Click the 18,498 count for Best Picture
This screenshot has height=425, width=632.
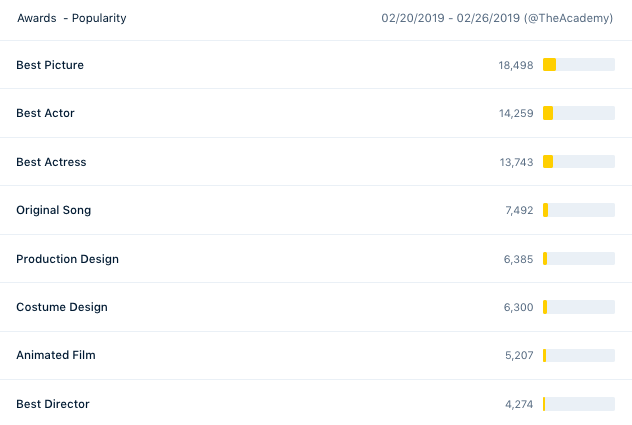pos(516,65)
